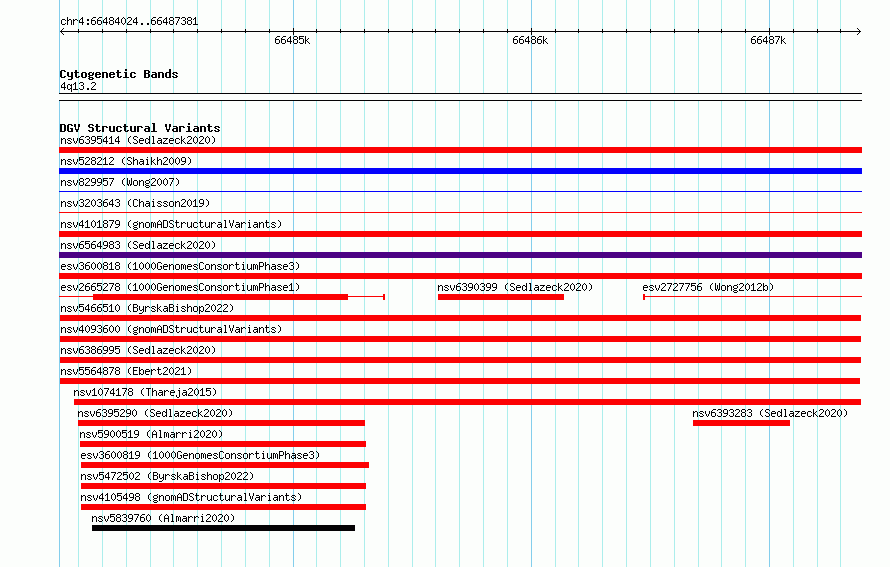Open nsv6393283 (Sedlazeck2020) label
This screenshot has height=567, width=890.
click(770, 413)
